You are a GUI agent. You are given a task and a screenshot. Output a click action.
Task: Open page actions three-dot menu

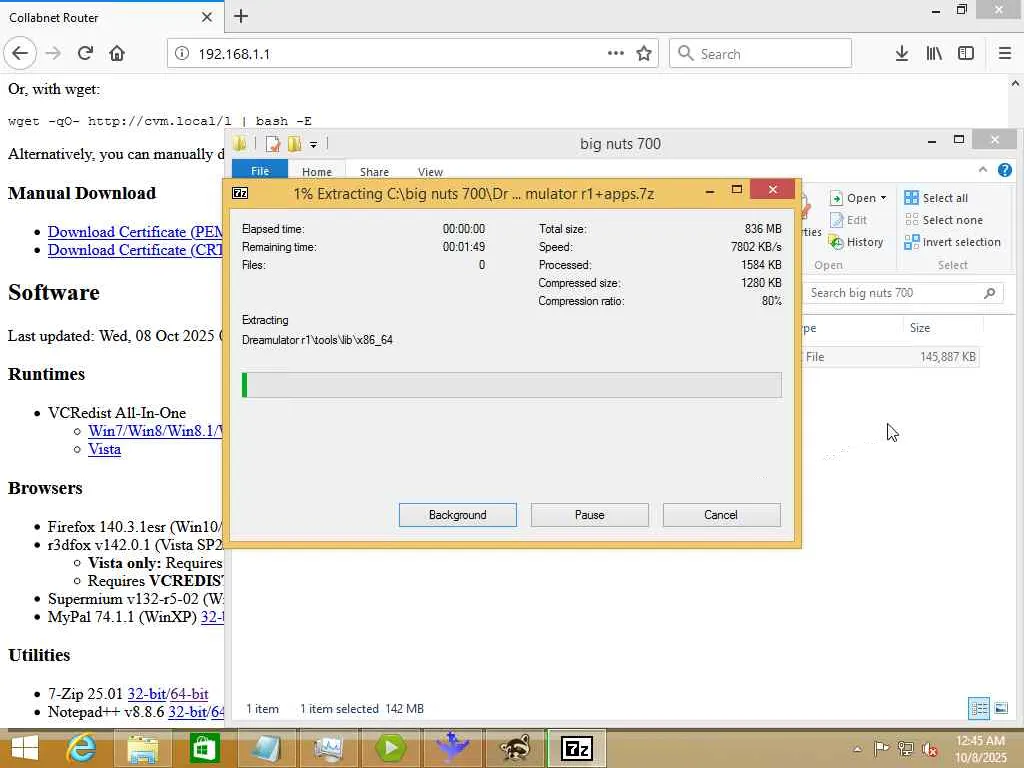[x=615, y=54]
